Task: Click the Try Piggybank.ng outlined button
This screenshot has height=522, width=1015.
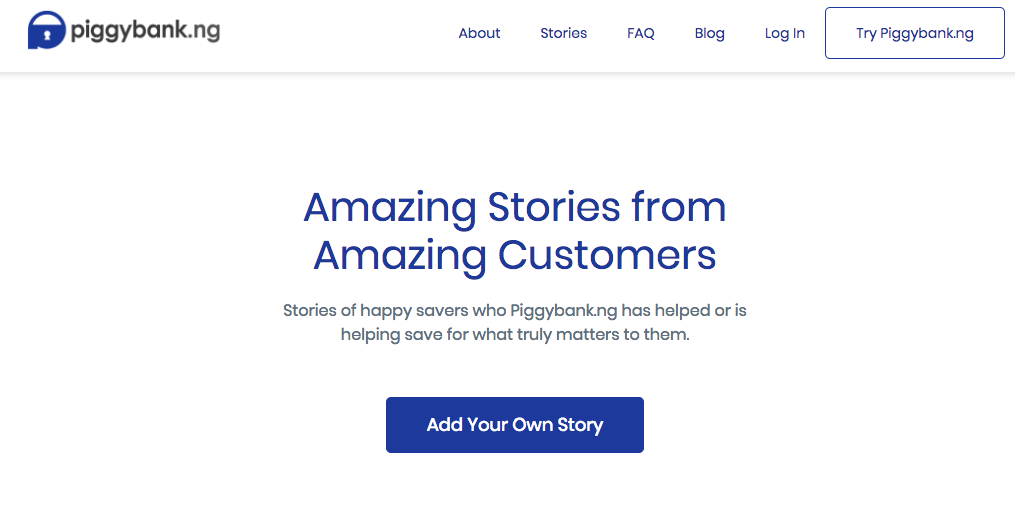Action: tap(915, 33)
